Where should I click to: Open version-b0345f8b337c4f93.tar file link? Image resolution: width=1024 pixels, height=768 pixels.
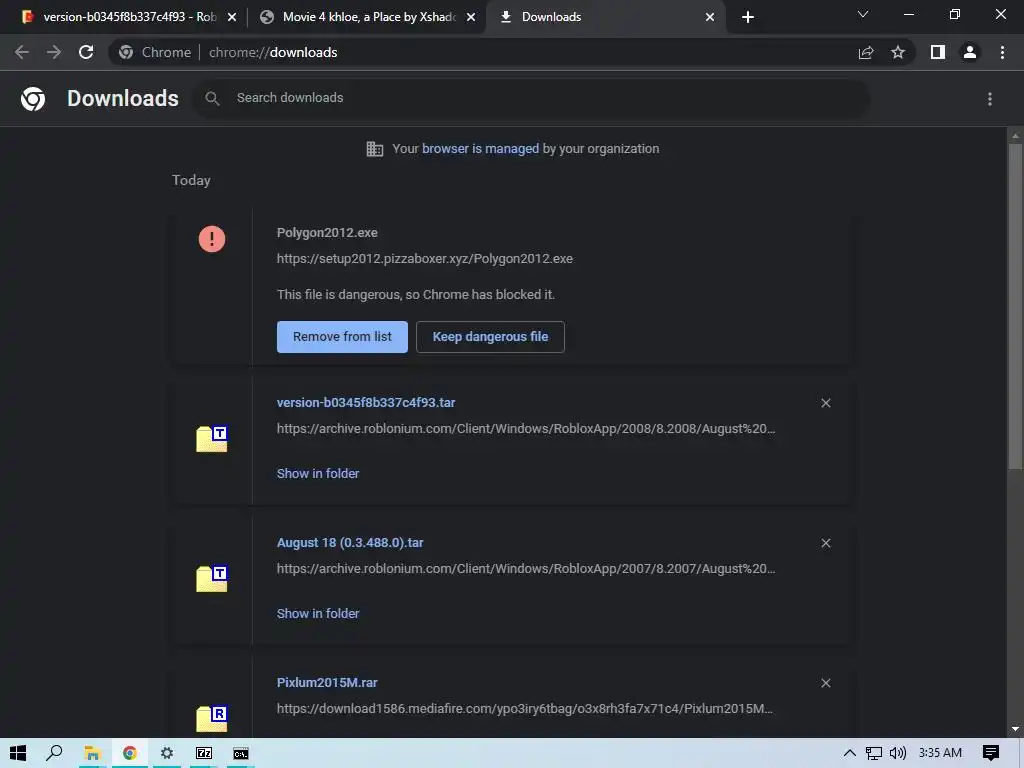click(366, 403)
